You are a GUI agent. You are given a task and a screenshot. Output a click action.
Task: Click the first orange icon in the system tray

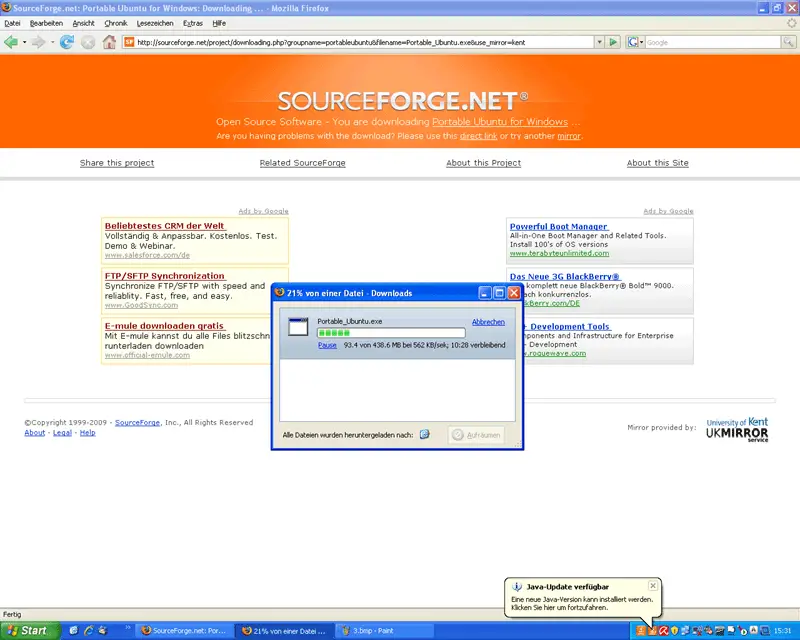point(640,631)
